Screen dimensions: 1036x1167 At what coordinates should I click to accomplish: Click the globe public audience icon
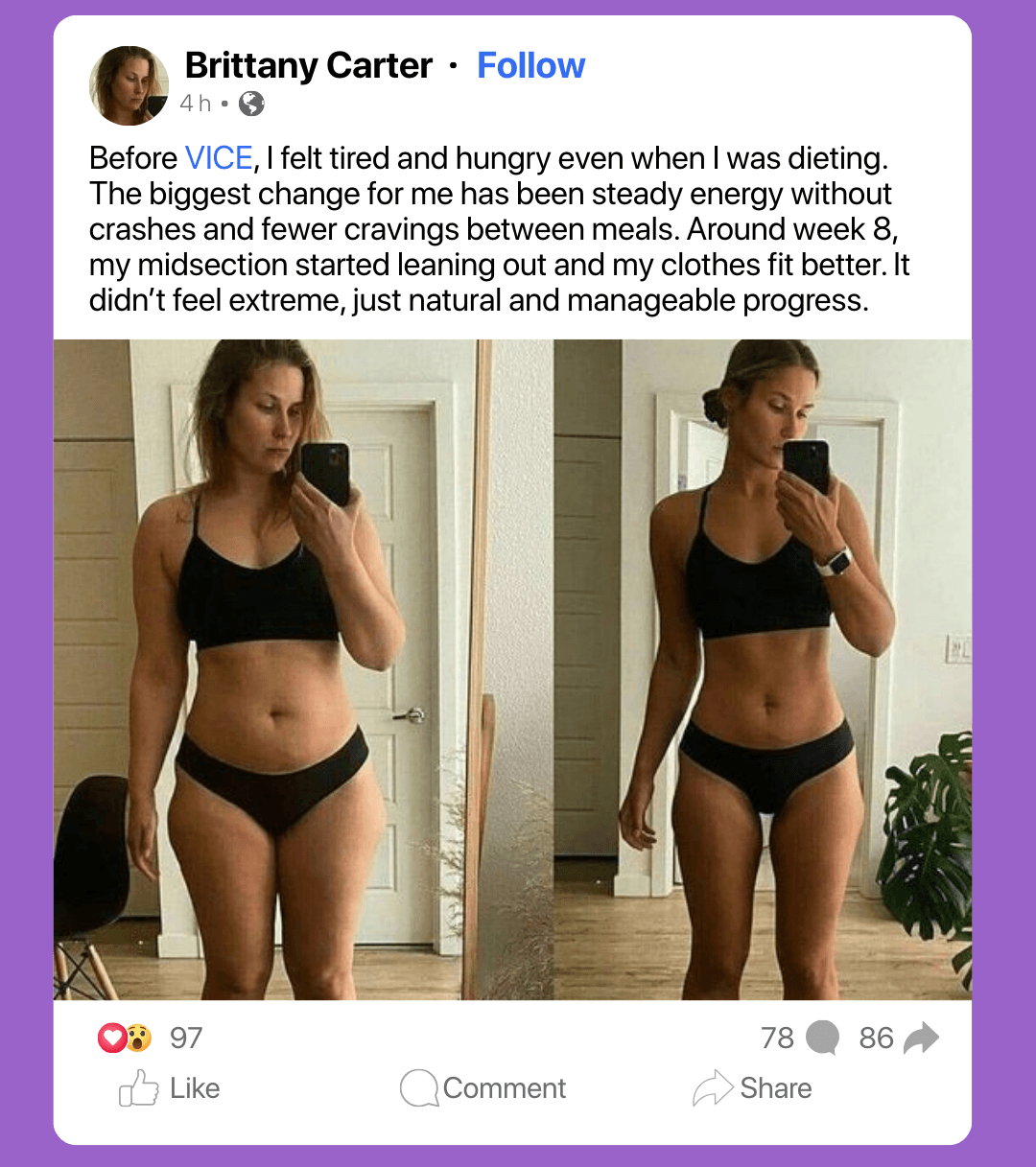point(251,103)
